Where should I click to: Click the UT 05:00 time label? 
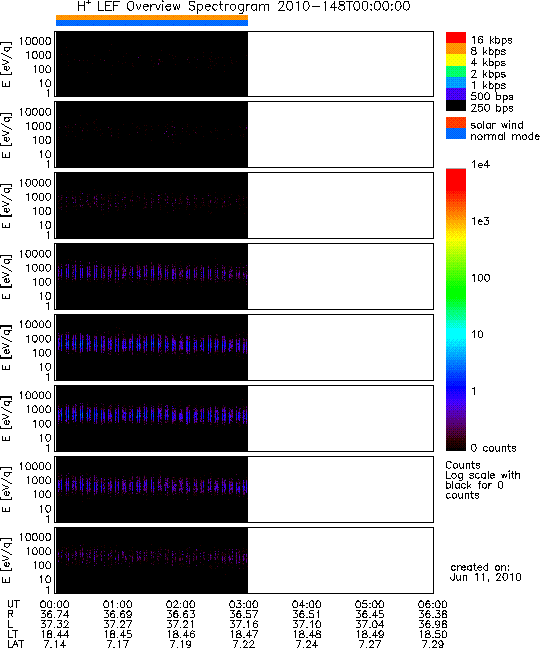370,605
